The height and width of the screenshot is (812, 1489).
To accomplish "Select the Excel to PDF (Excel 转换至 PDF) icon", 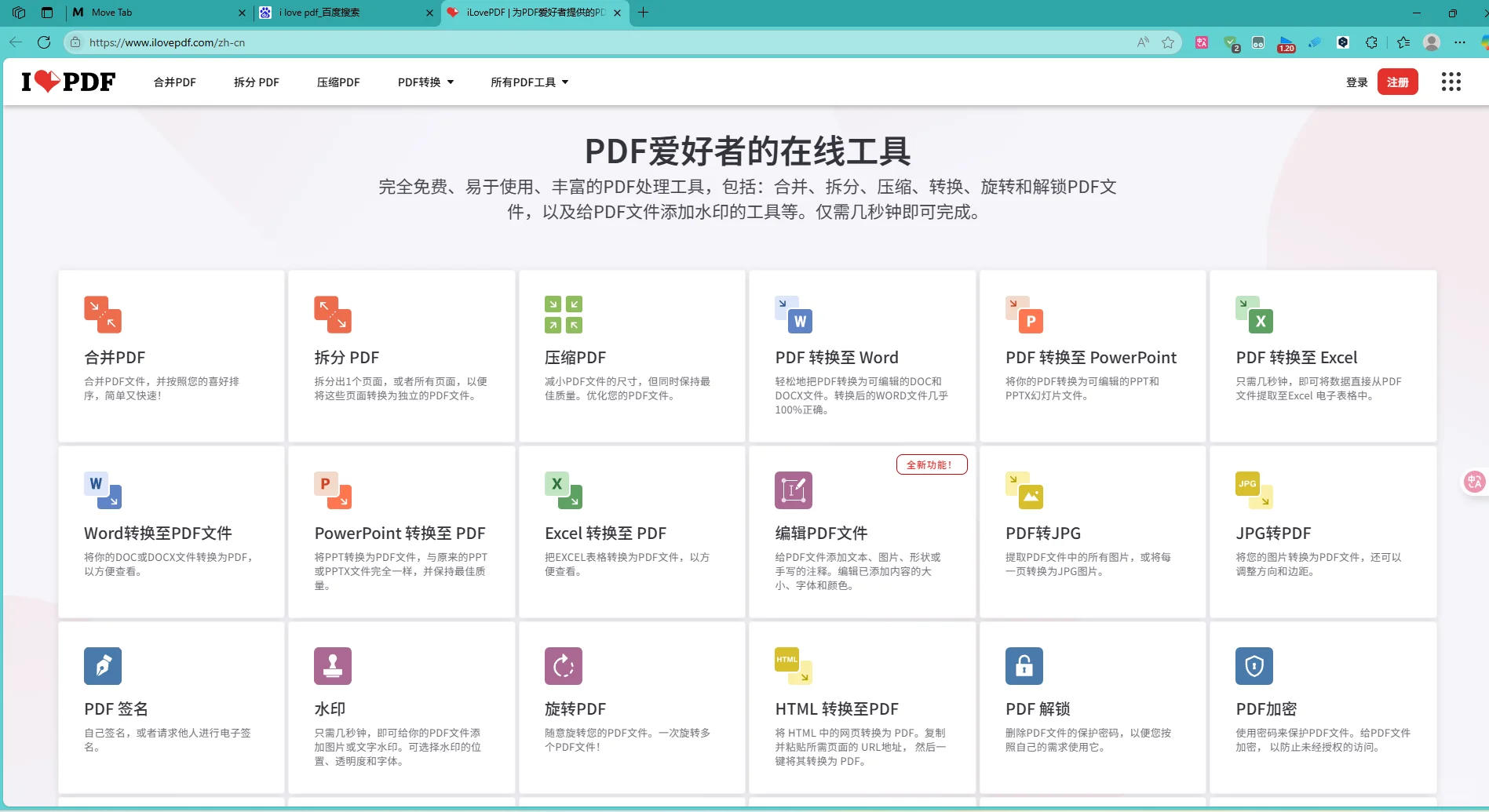I will click(x=564, y=490).
